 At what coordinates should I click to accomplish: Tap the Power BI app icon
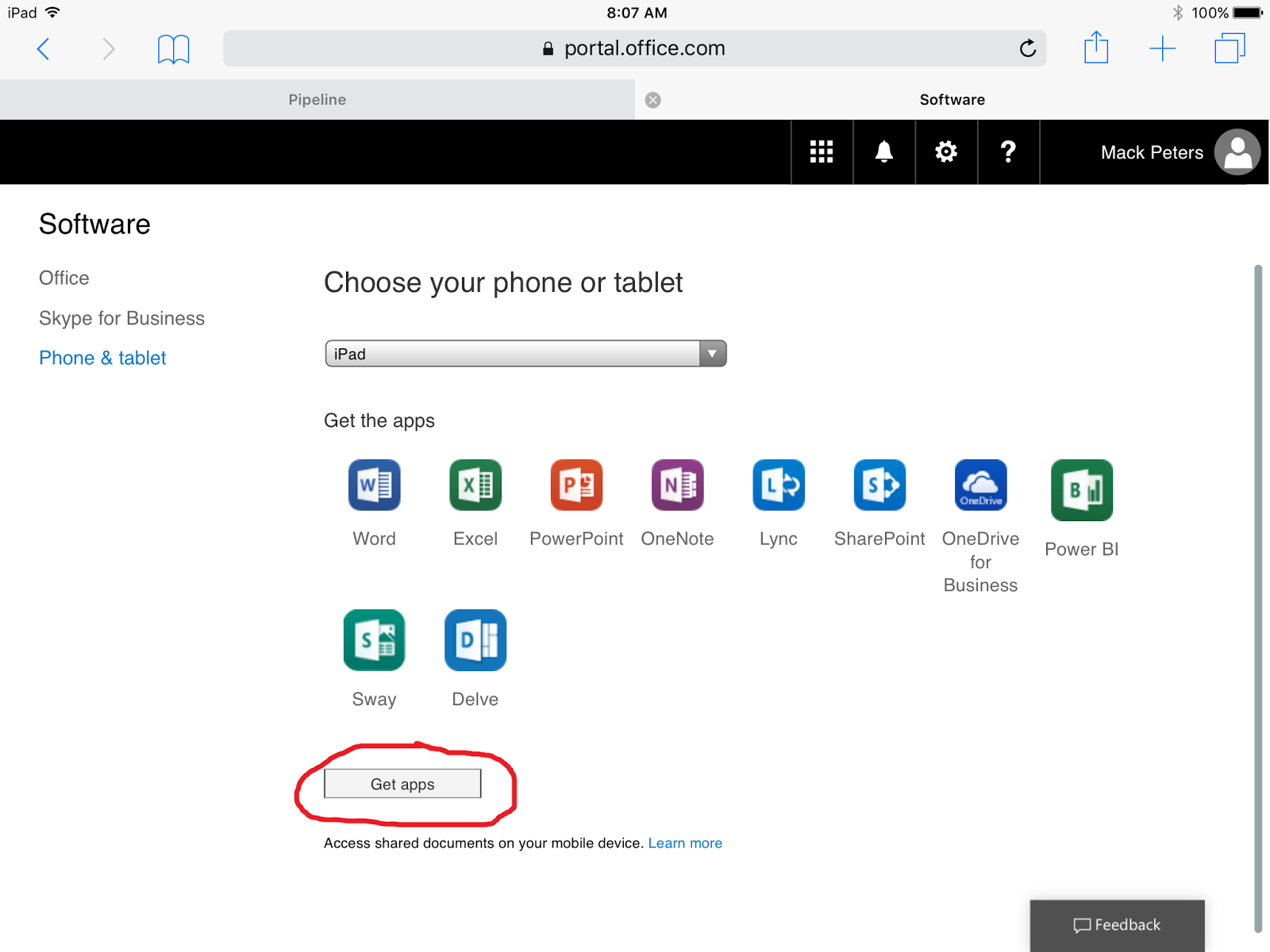click(x=1082, y=490)
